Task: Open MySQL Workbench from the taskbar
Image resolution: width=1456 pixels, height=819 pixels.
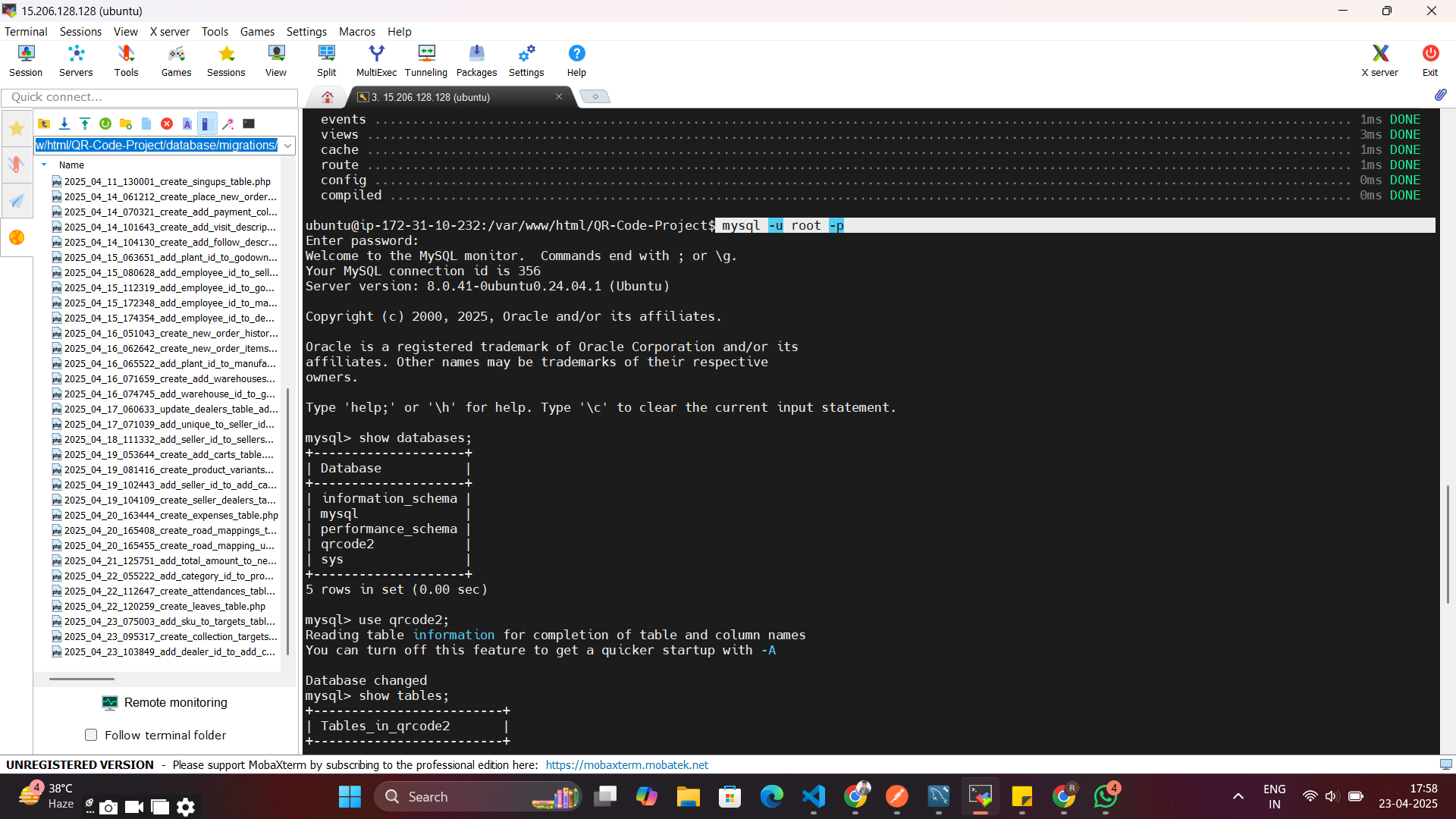Action: point(939,796)
